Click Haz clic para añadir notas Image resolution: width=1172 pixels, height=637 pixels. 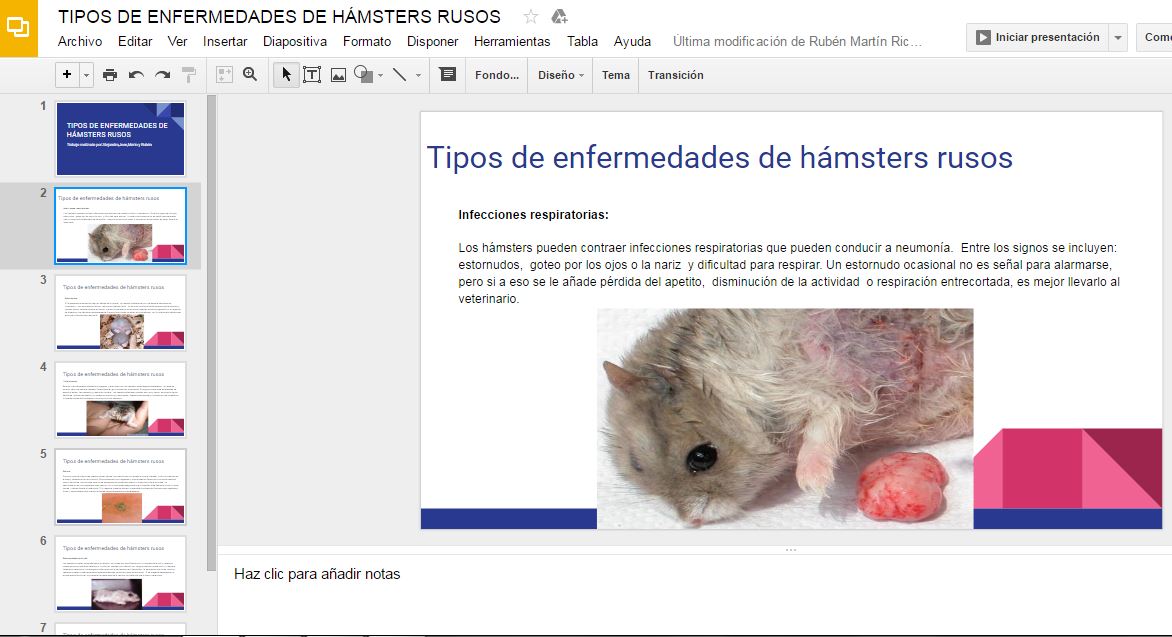pos(317,574)
